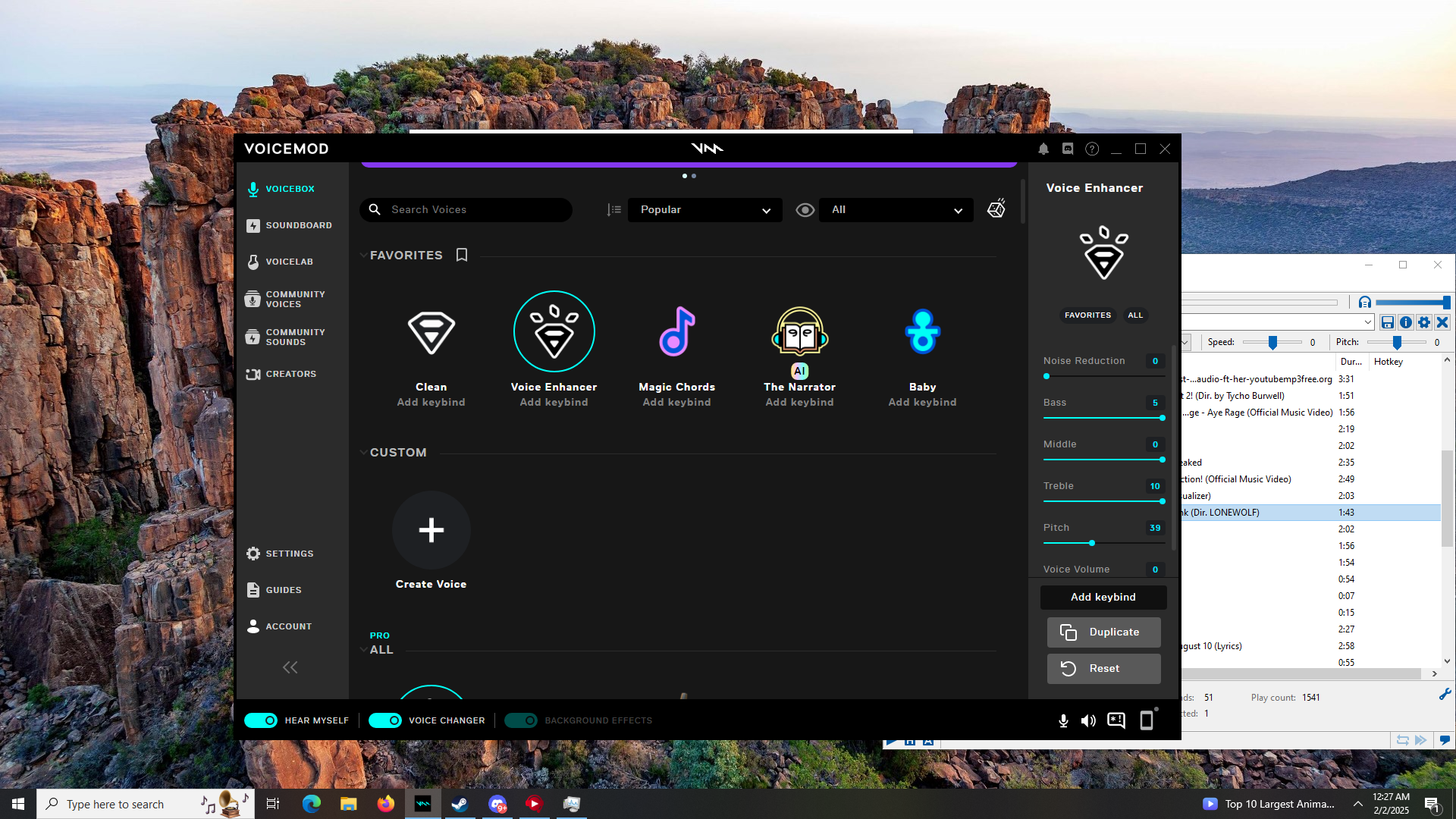
Task: Toggle the Voice Changer switch
Action: (x=385, y=720)
